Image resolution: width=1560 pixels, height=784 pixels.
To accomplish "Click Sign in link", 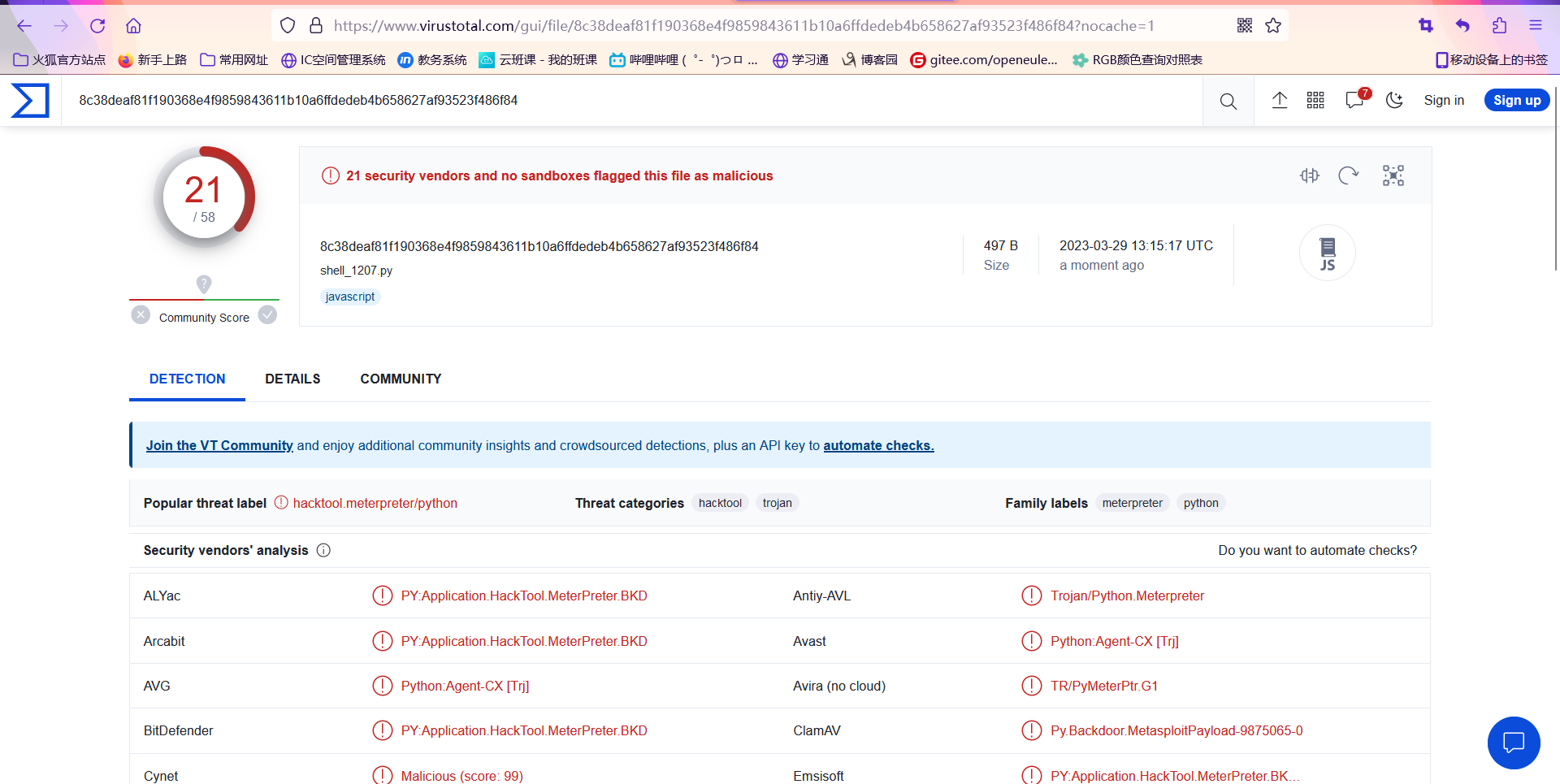I will coord(1444,100).
